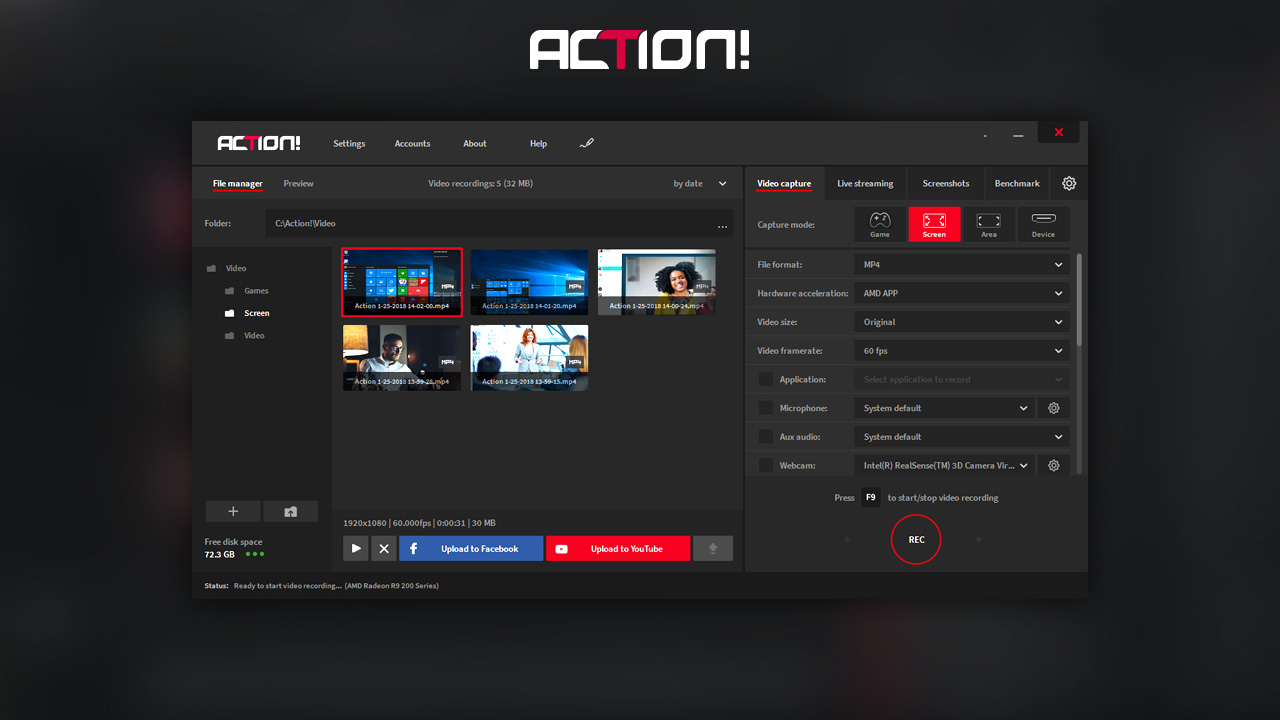Open Webcam settings gear
Screen dimensions: 1280x720
click(1053, 465)
